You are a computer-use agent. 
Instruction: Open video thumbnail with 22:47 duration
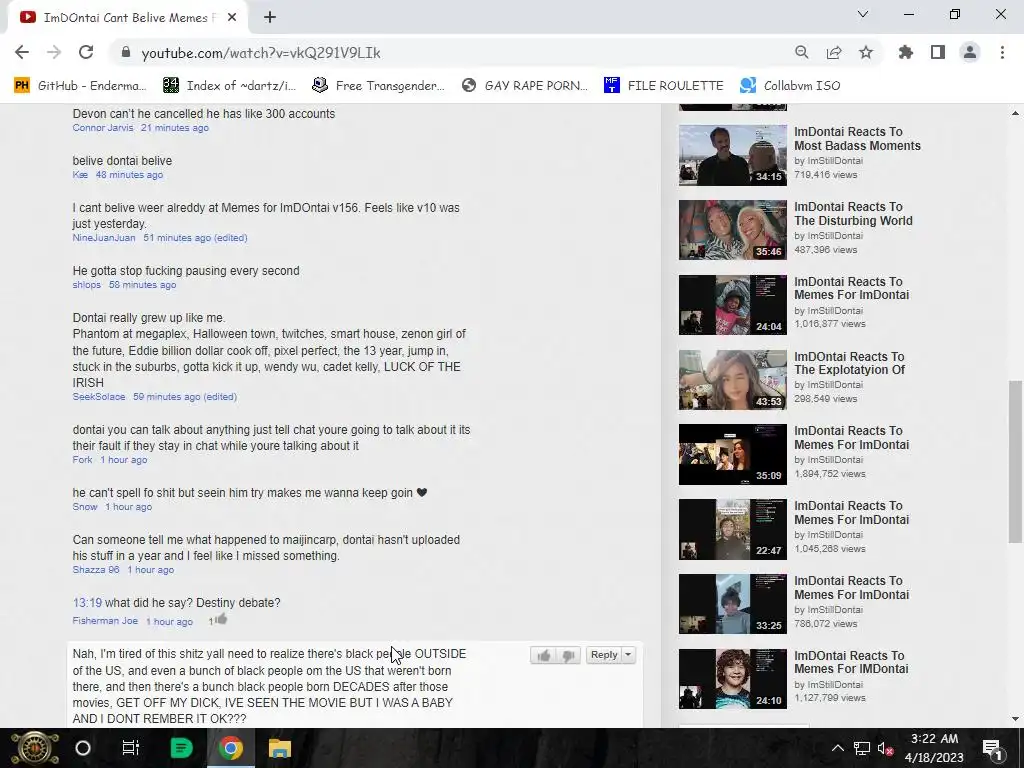(x=733, y=530)
